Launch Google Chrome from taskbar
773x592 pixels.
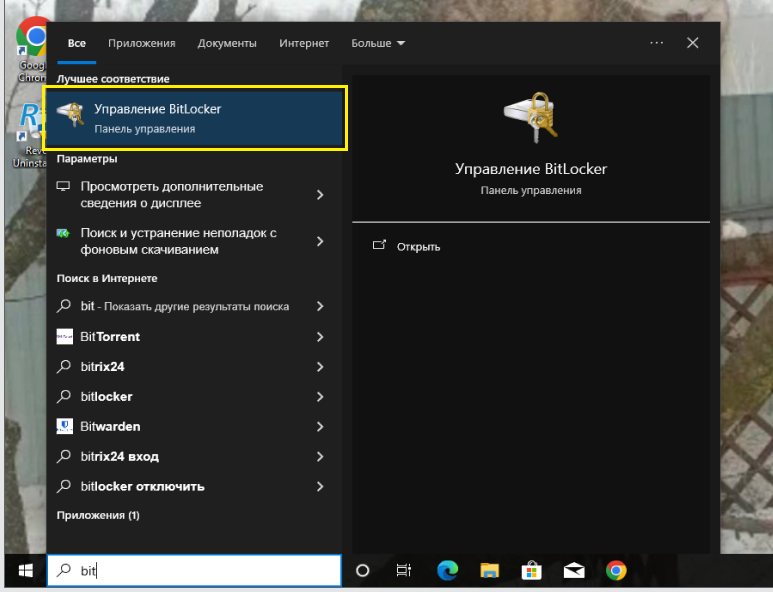tap(616, 570)
